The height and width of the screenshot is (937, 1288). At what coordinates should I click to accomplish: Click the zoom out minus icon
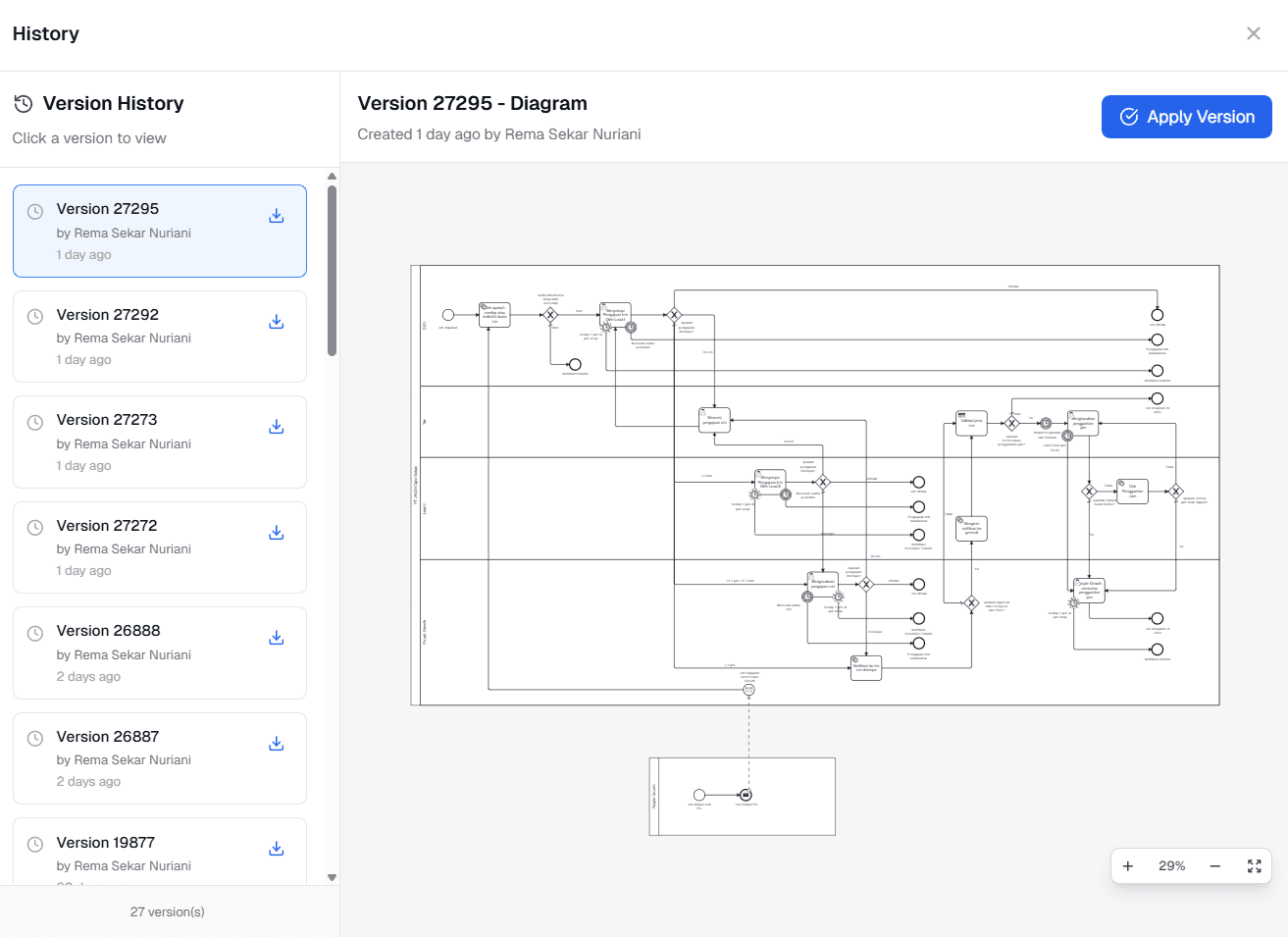1214,865
